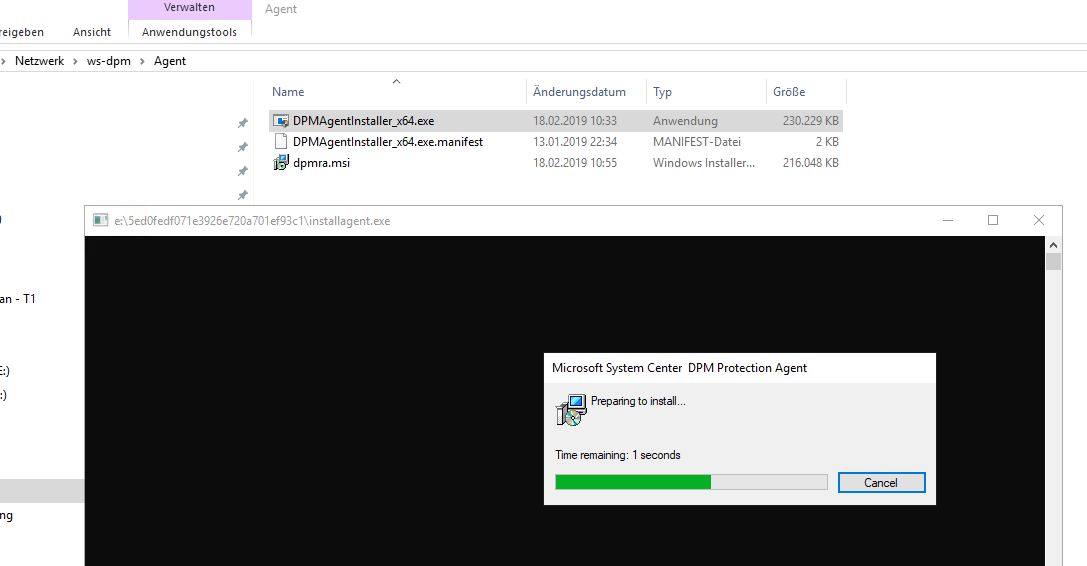The width and height of the screenshot is (1087, 566).
Task: Navigate to ws-dpm in the address bar
Action: [109, 61]
